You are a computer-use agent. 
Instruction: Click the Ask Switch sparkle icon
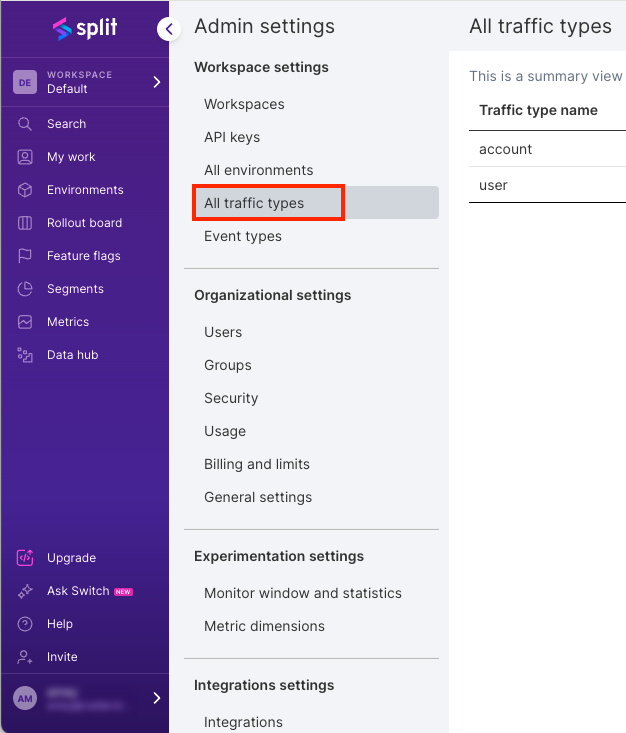[x=25, y=591]
